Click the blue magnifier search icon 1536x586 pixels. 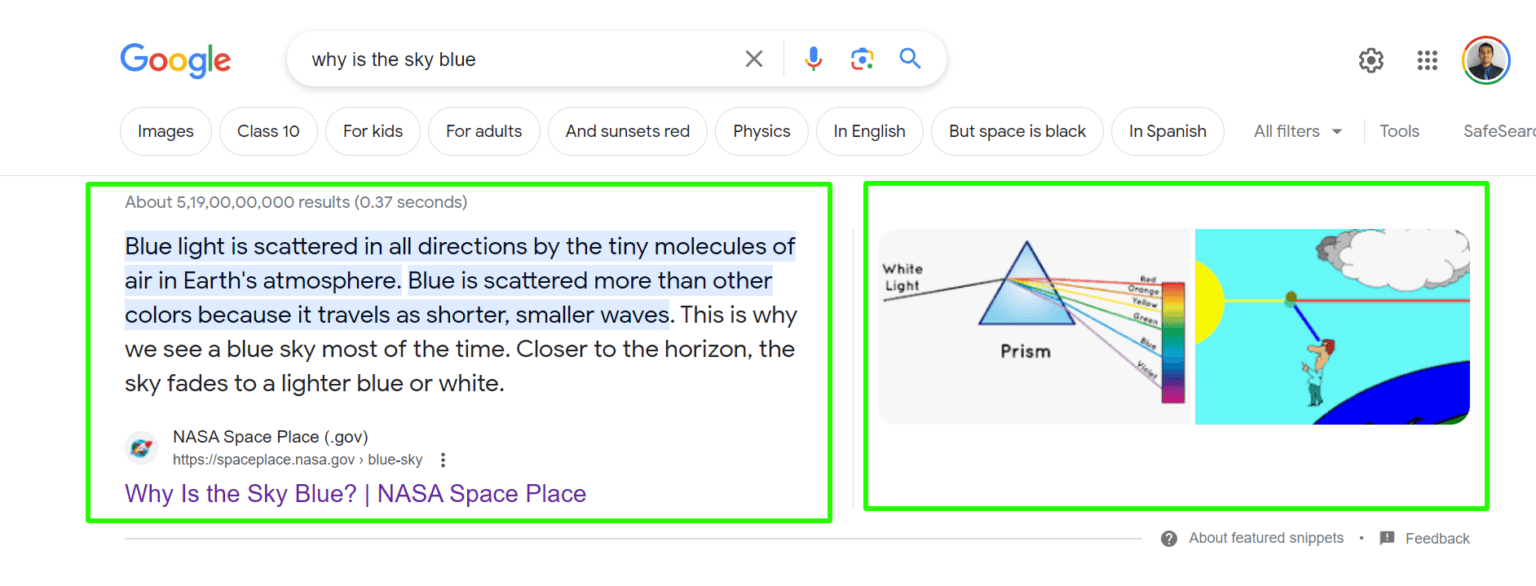910,59
